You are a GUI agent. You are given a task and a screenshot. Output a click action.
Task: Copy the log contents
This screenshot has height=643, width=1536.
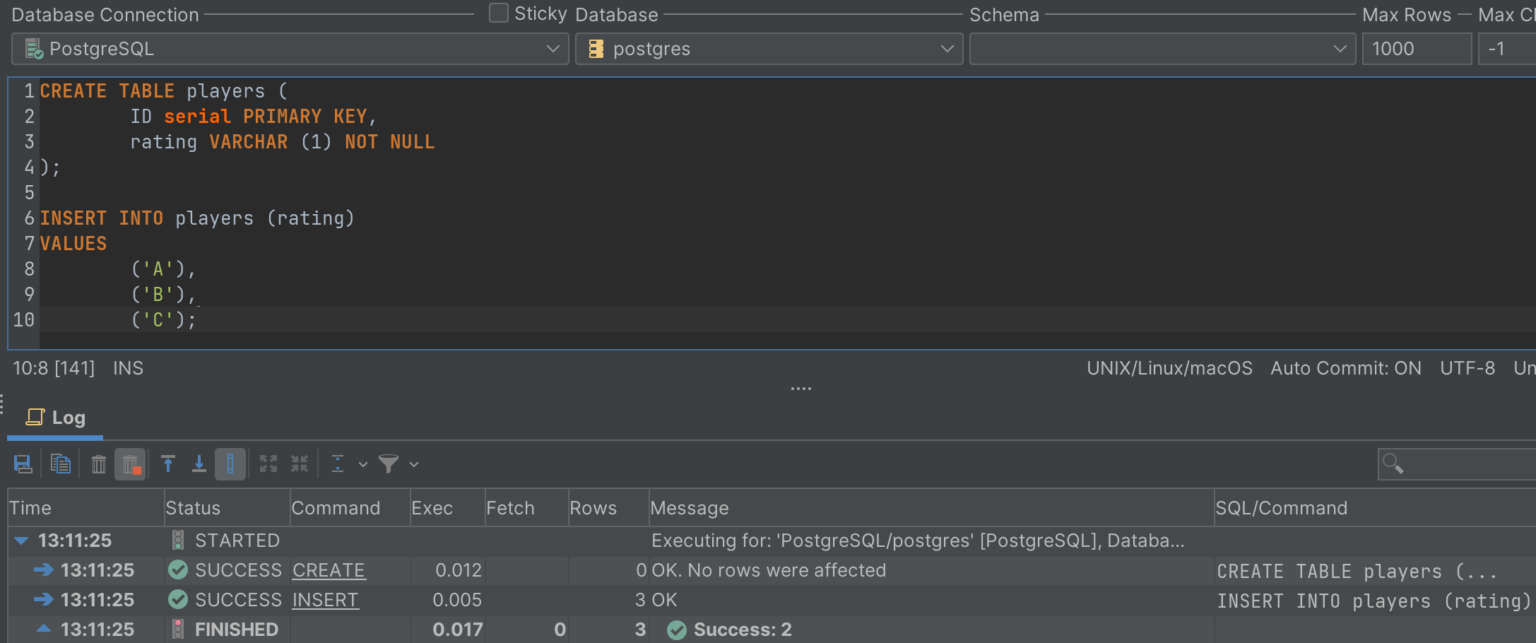pyautogui.click(x=60, y=463)
